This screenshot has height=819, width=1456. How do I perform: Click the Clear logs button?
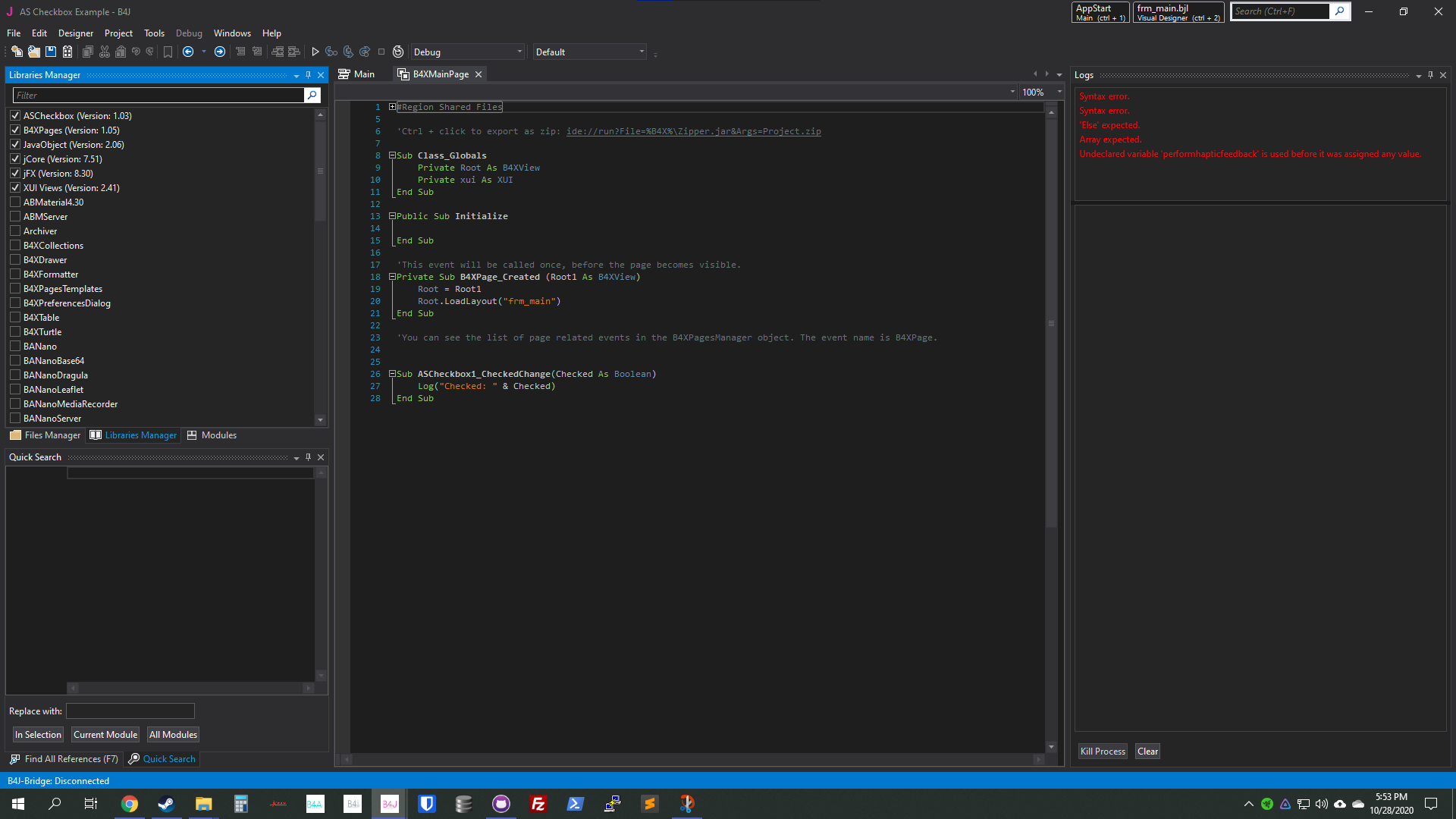point(1147,752)
